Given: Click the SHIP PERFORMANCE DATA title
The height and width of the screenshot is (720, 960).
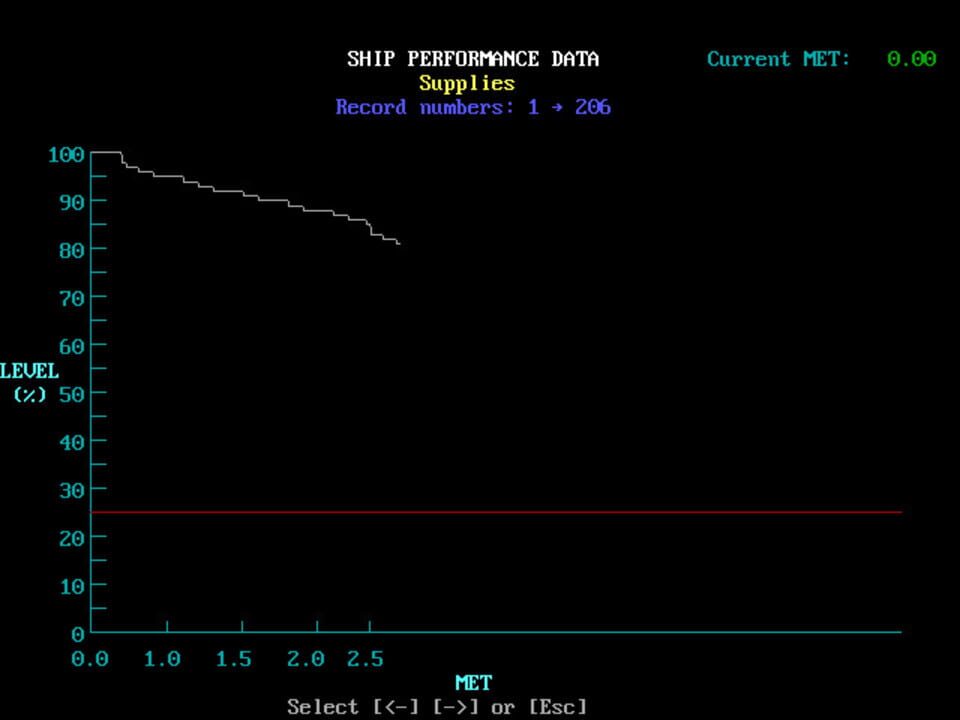Looking at the screenshot, I should coord(473,59).
